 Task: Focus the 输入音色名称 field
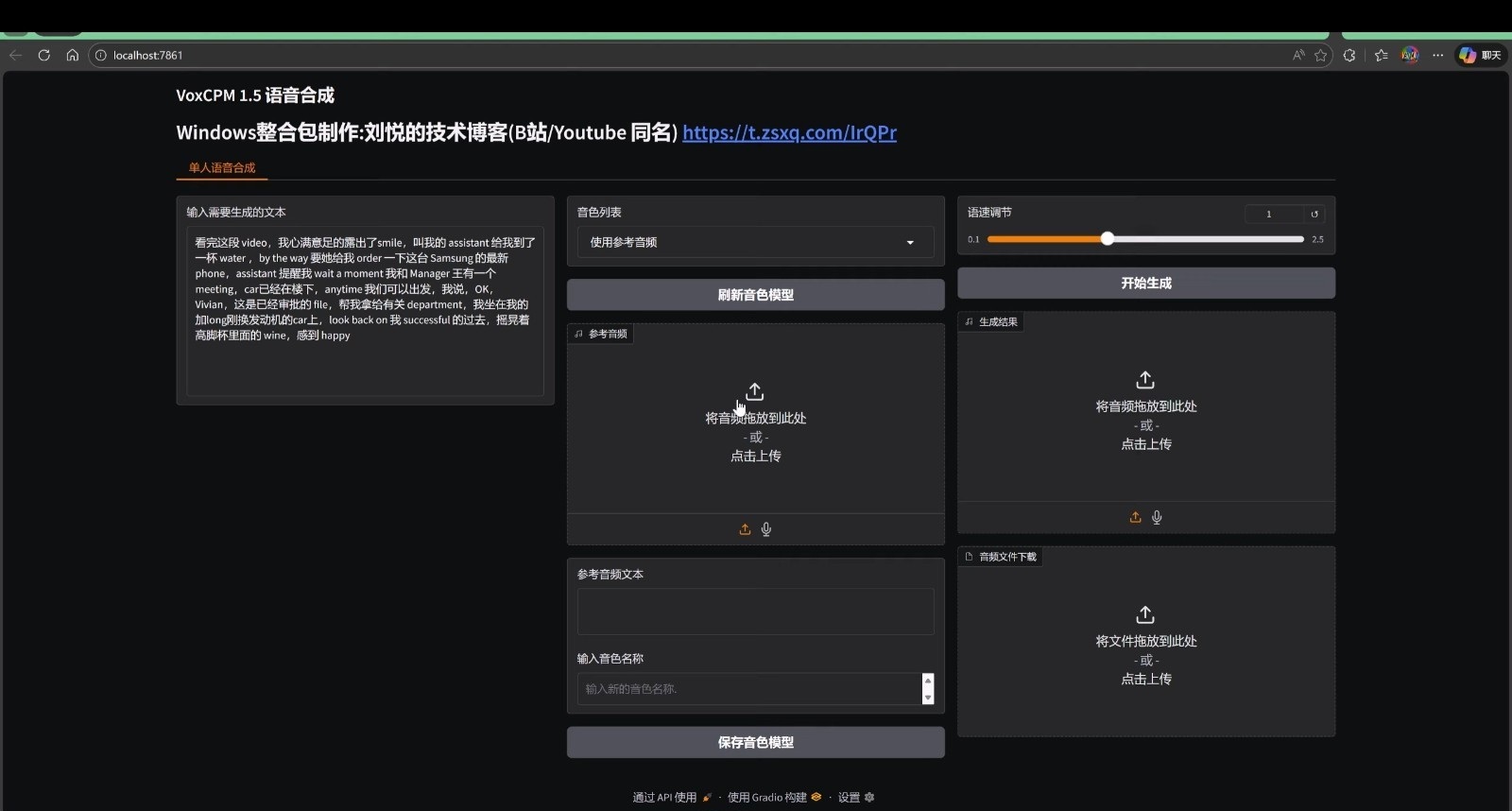click(x=748, y=688)
